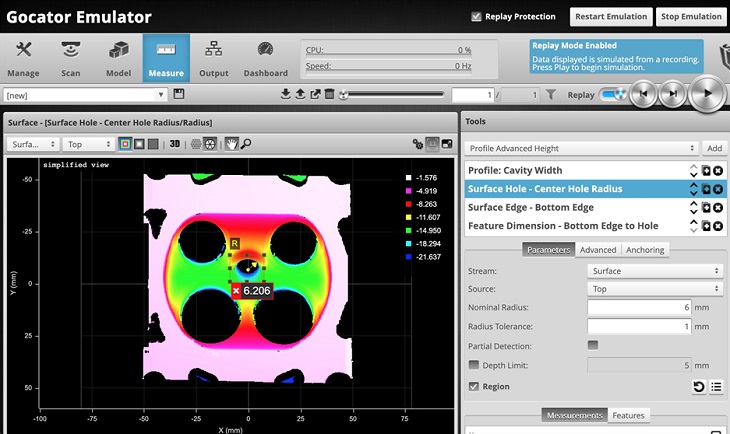730x434 pixels.
Task: Toggle the Partial Detection checkbox
Action: point(593,345)
